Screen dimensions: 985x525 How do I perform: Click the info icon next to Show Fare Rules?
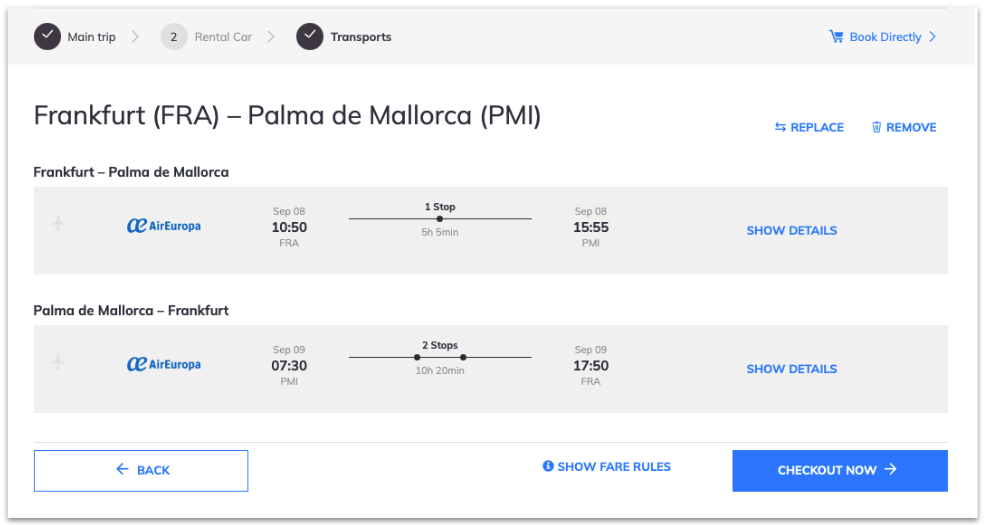point(548,466)
